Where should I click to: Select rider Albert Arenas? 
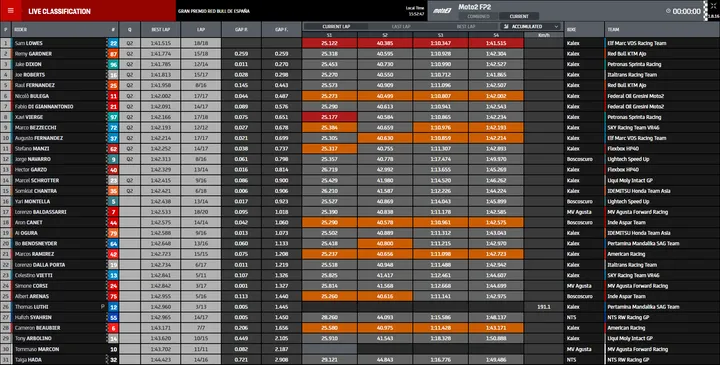(x=32, y=297)
